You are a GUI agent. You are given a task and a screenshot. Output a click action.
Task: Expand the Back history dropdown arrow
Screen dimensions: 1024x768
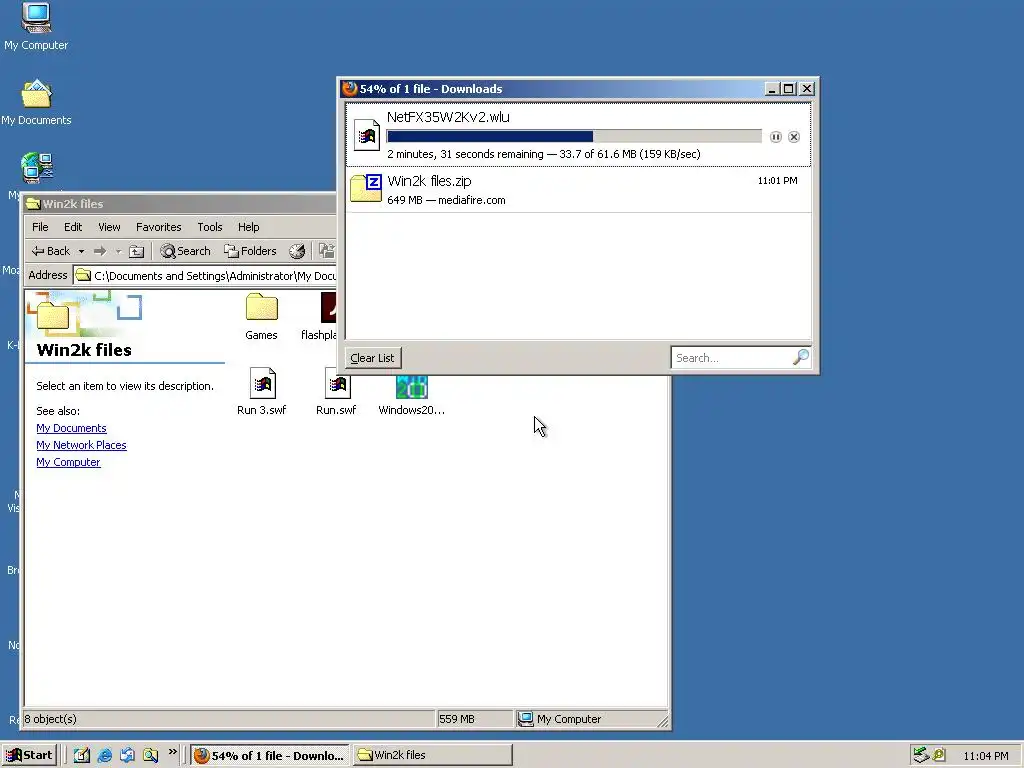click(x=81, y=251)
